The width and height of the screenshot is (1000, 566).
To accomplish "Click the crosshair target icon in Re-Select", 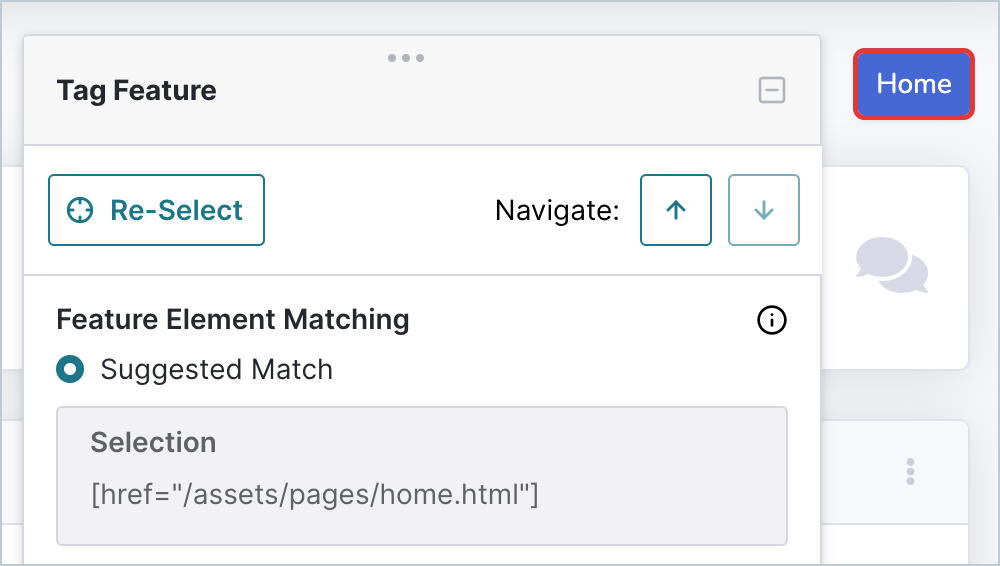I will pyautogui.click(x=80, y=210).
